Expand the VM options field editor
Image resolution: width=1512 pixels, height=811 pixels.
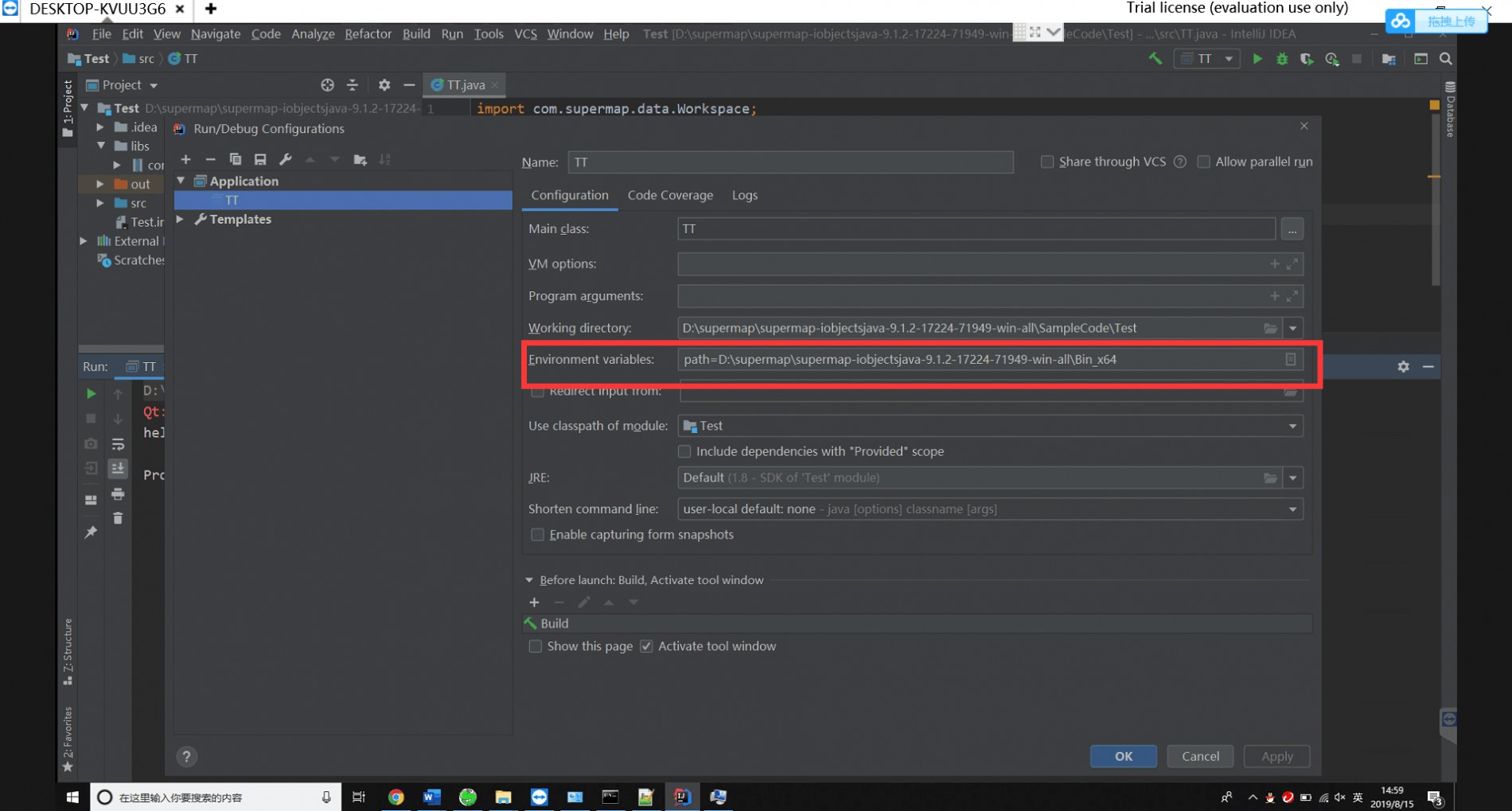[1292, 264]
